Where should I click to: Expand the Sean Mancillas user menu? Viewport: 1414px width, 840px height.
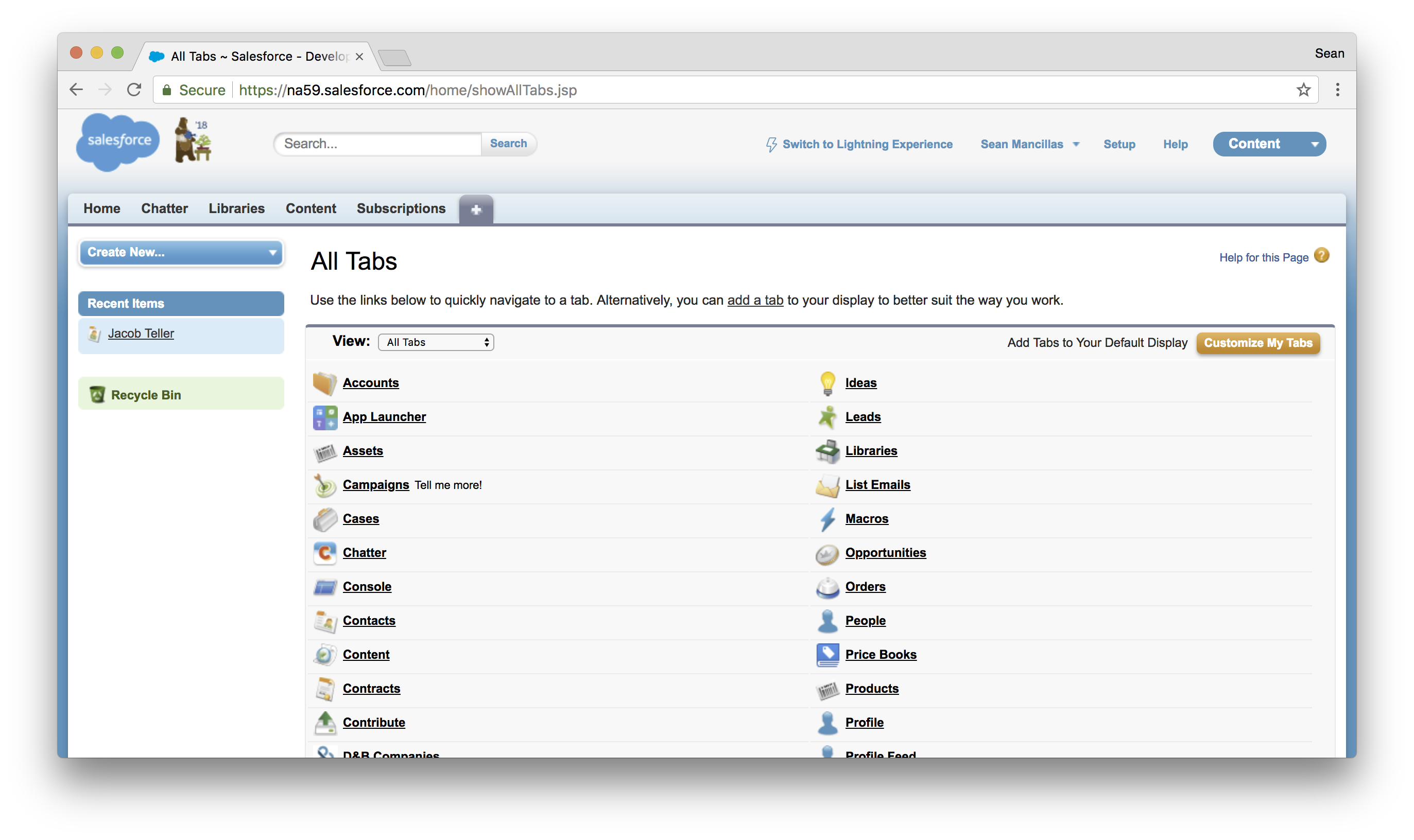click(x=1029, y=144)
